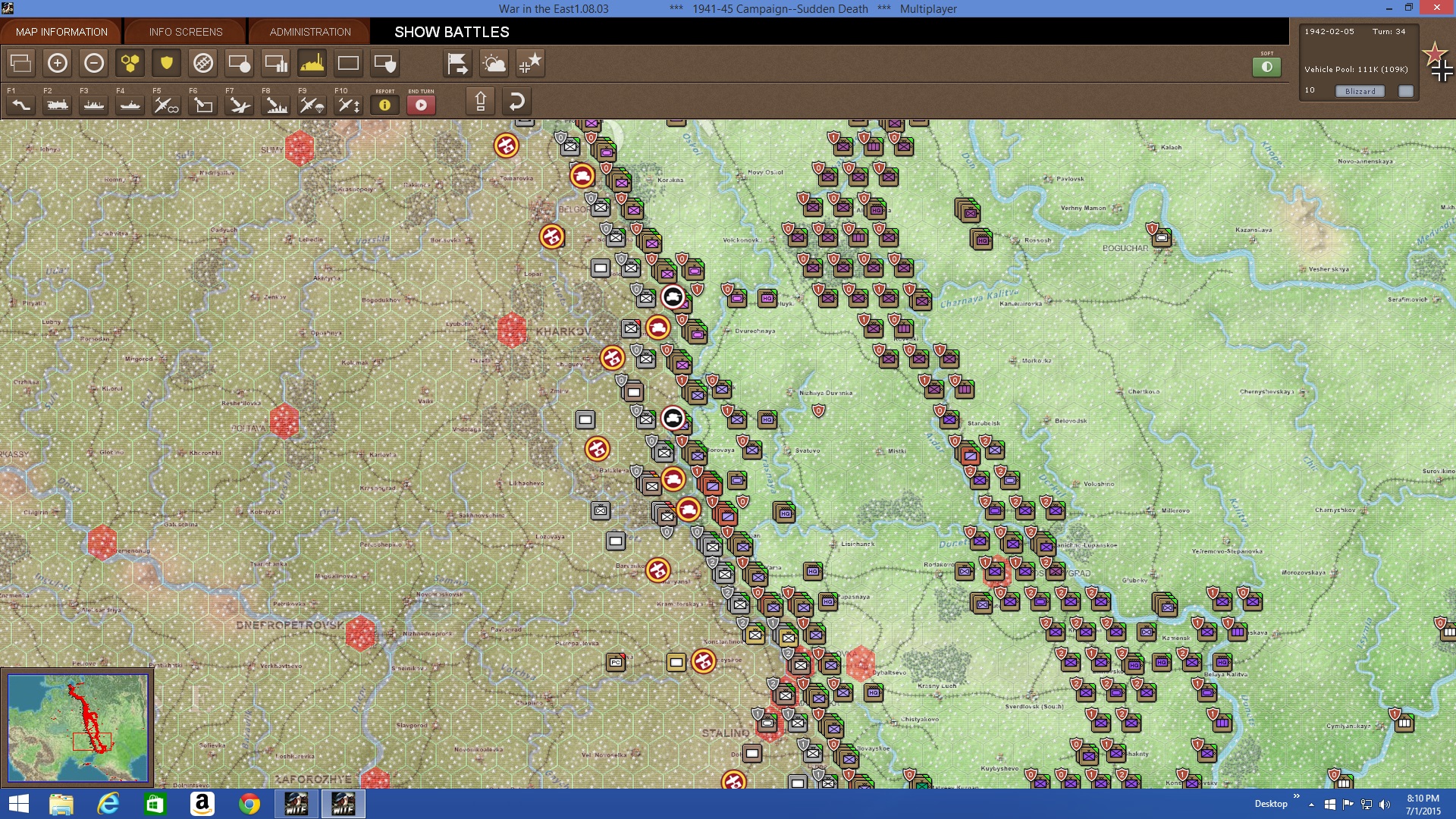Select F2 rail move locomotive icon

58,105
